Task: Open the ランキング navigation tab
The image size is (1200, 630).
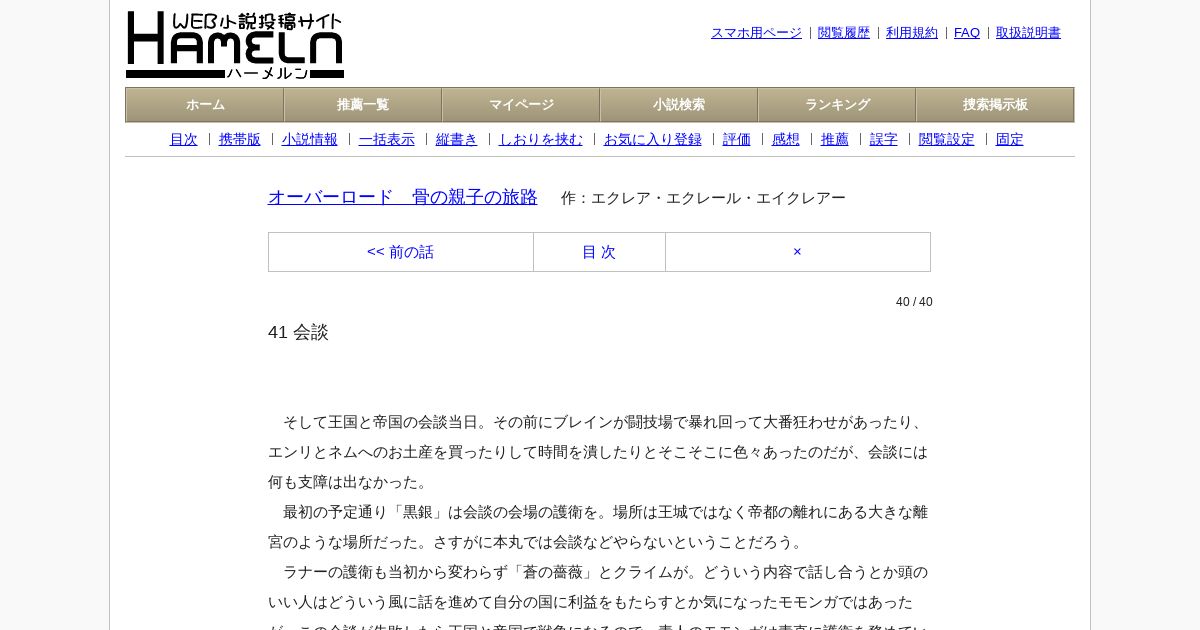Action: 837,105
